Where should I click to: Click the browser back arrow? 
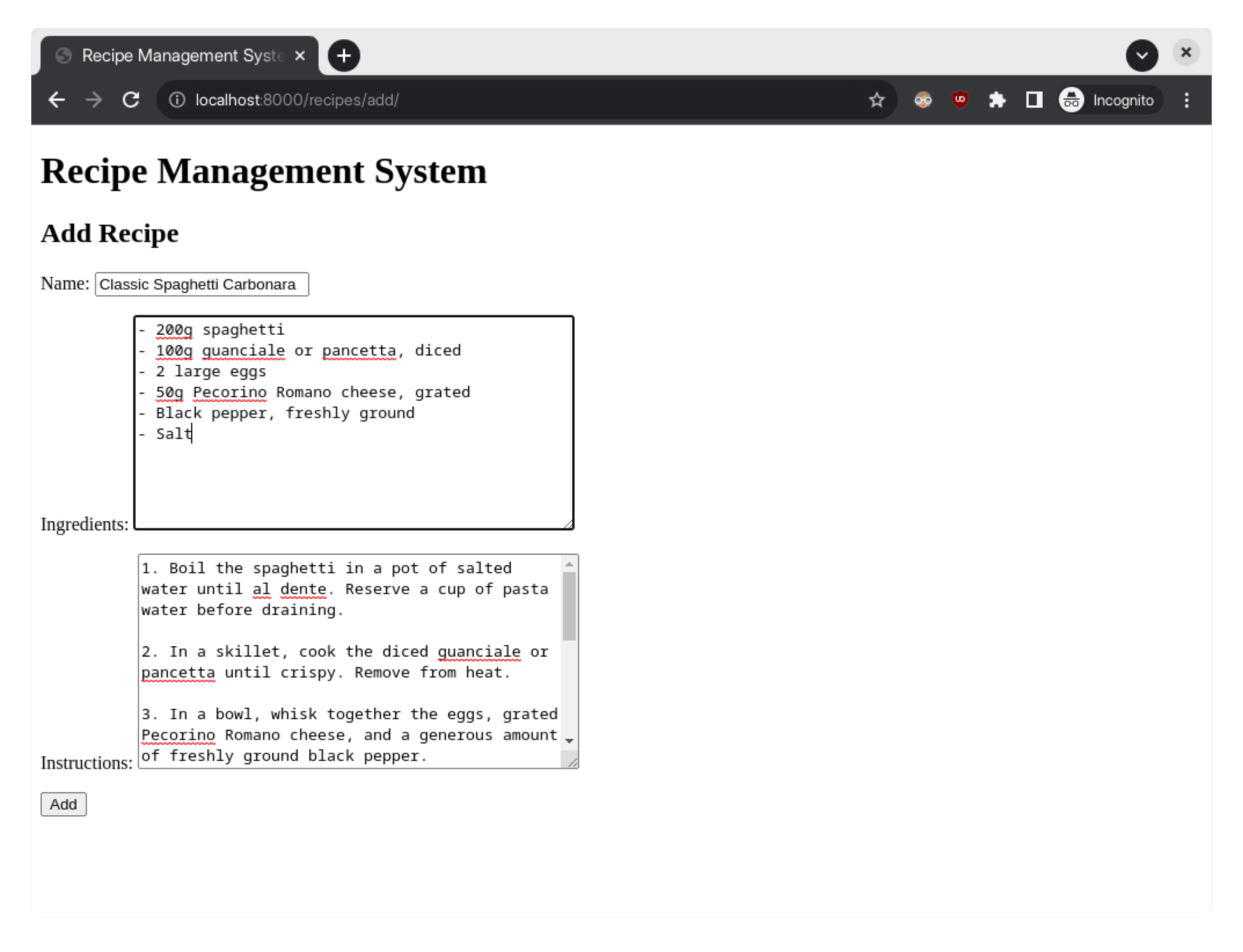56,100
